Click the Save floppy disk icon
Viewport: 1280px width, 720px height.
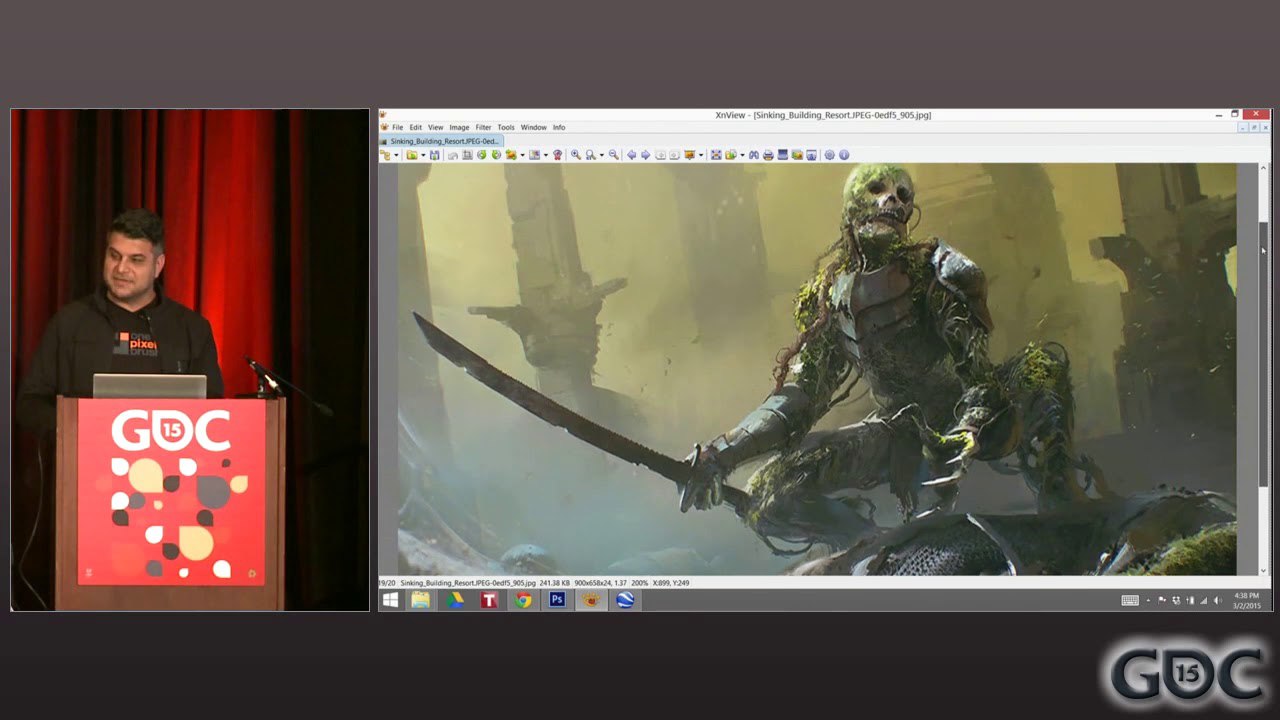pos(434,155)
